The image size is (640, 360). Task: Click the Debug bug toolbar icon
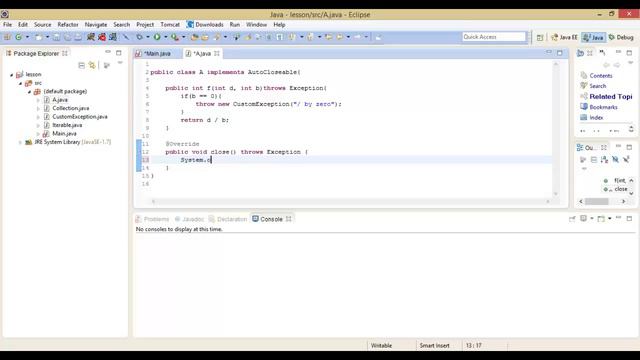[140, 37]
